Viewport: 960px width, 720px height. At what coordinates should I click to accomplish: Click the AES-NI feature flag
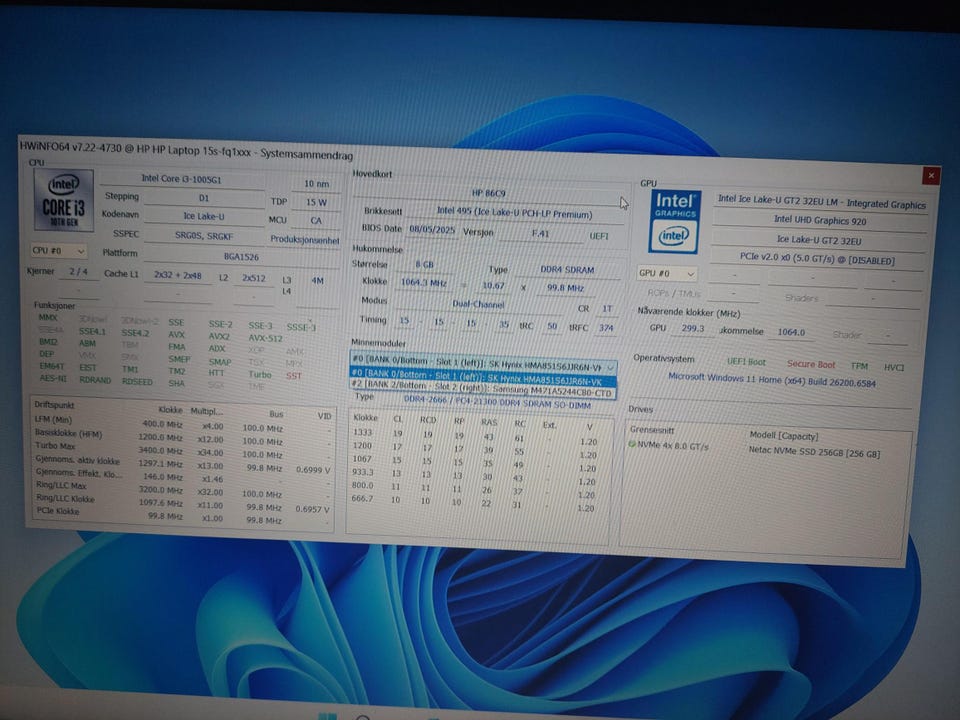point(53,378)
